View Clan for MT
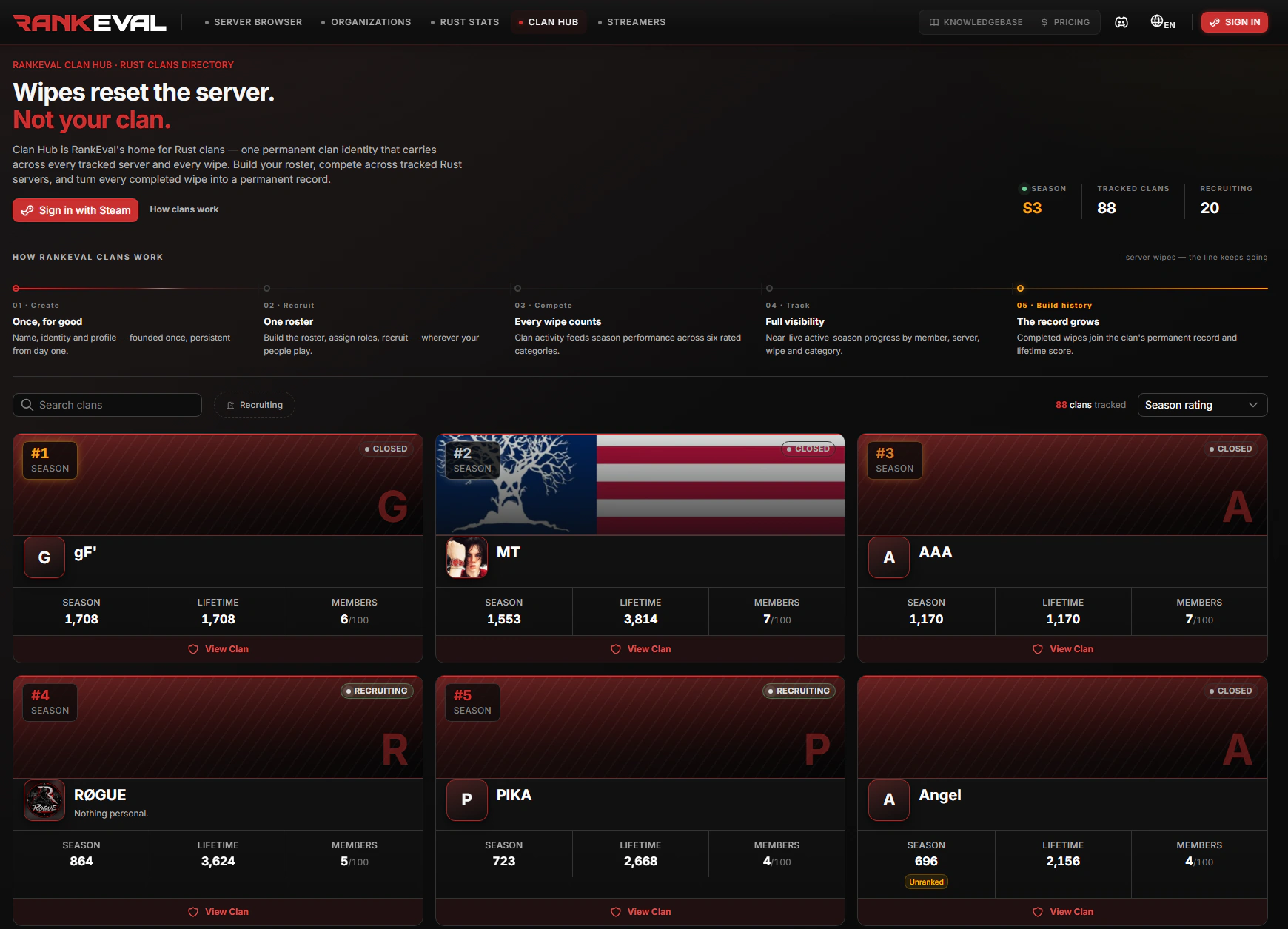Viewport: 1288px width, 929px height. click(x=640, y=649)
